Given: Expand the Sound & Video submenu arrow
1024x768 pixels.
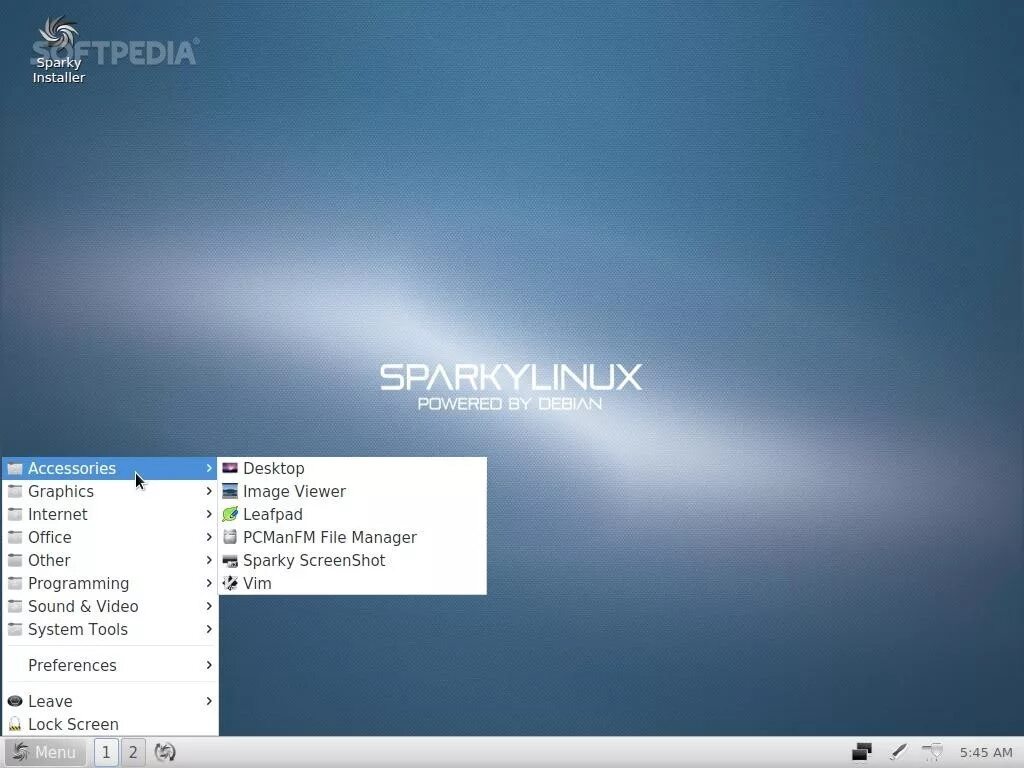Looking at the screenshot, I should click(209, 606).
